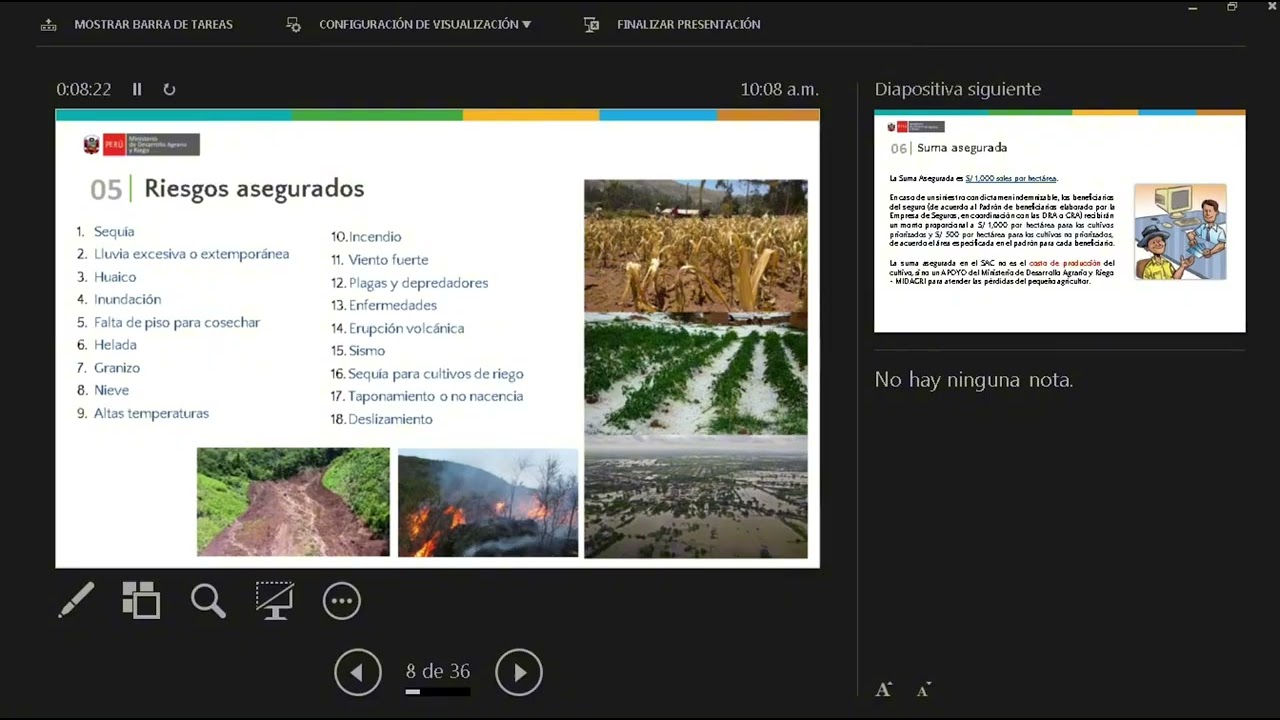
Task: Click the Deslizamiento list item
Action: pos(390,419)
